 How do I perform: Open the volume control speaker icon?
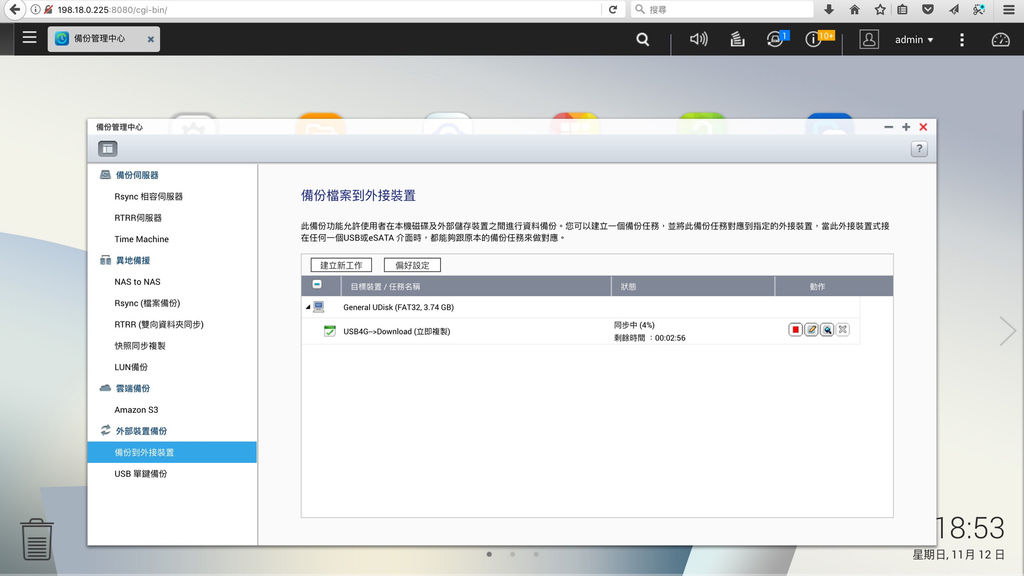[x=698, y=39]
